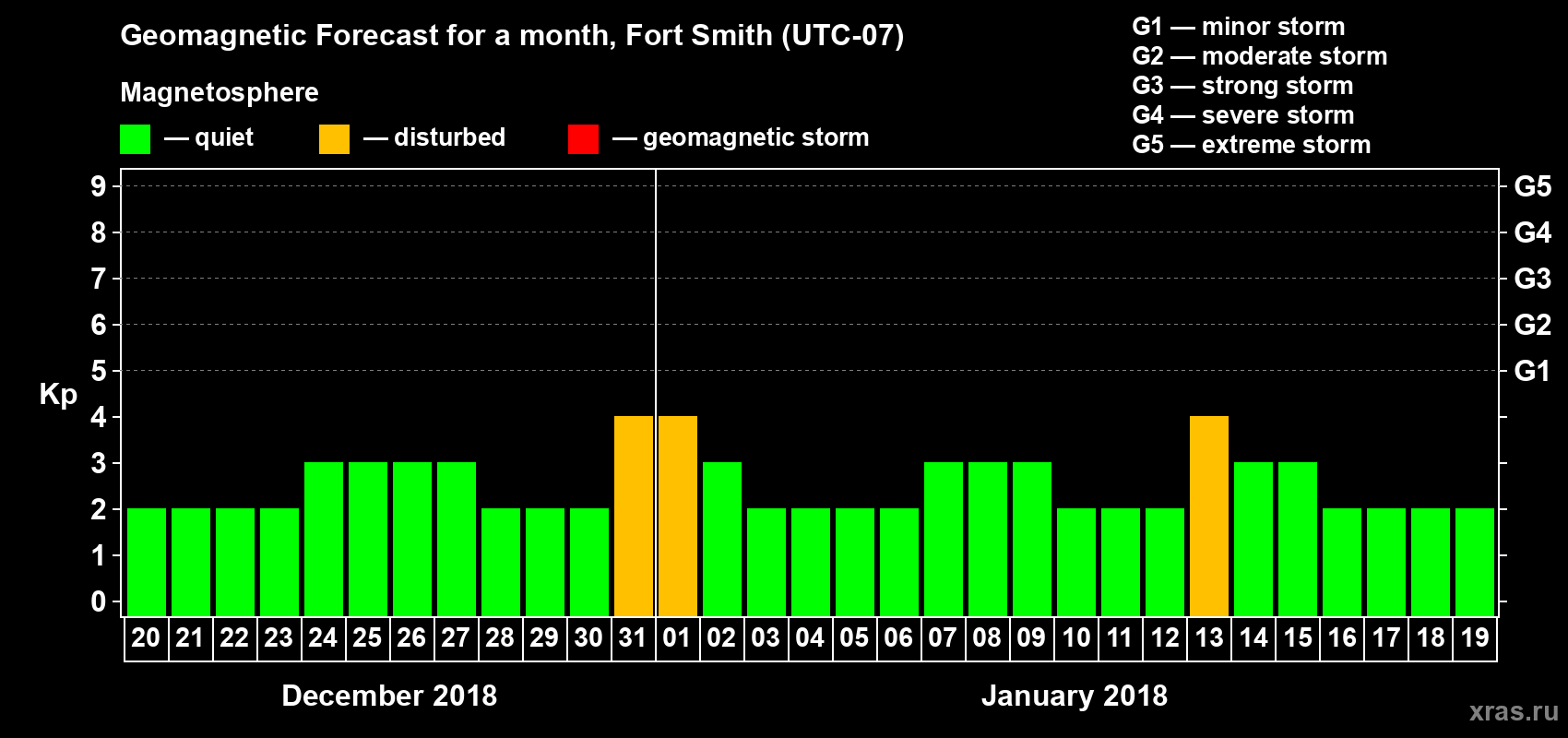Click the chart title 'Geomagnetic Forecast for a month'
Viewport: 1568px width, 738px height.
tap(368, 36)
